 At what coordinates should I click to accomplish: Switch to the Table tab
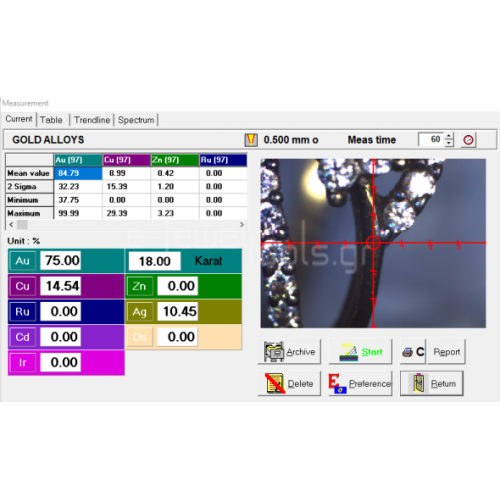[51, 120]
